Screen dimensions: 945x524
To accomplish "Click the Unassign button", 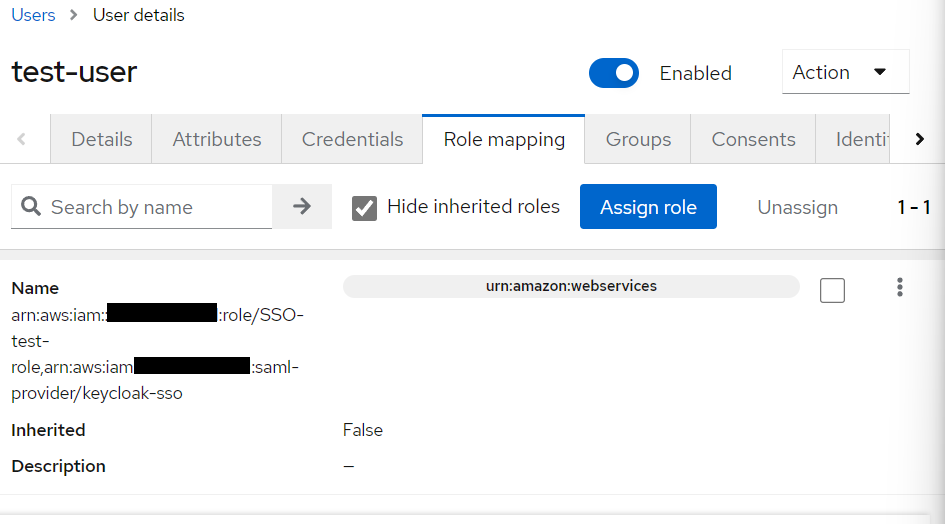I will coord(797,207).
